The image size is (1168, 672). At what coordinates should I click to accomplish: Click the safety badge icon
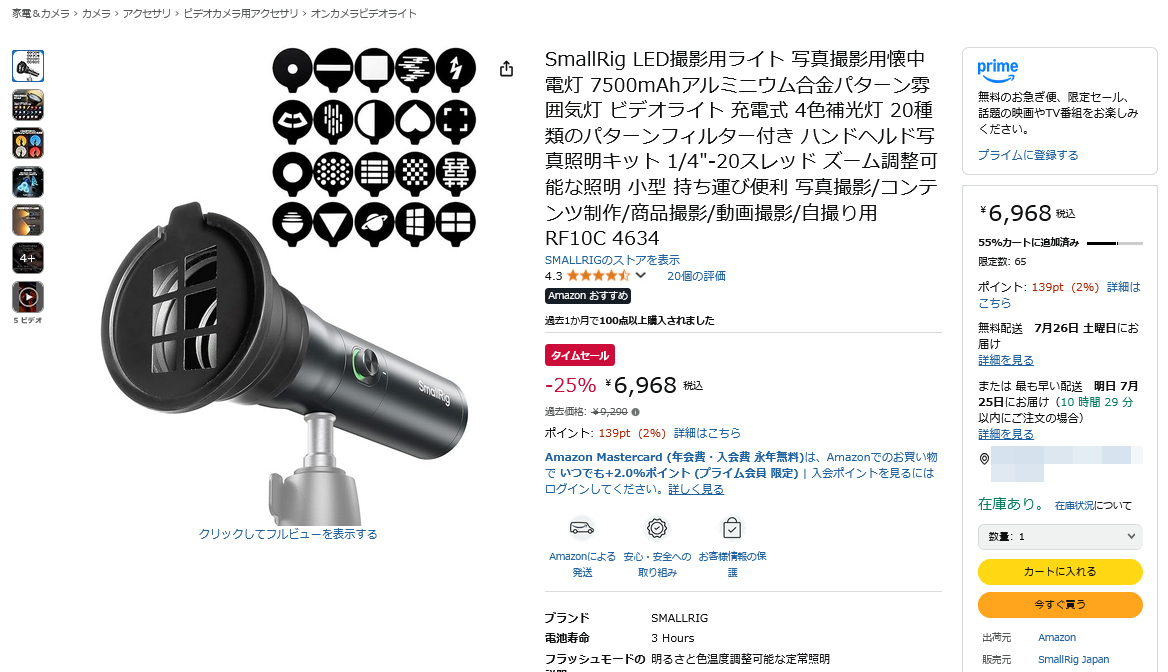point(657,528)
